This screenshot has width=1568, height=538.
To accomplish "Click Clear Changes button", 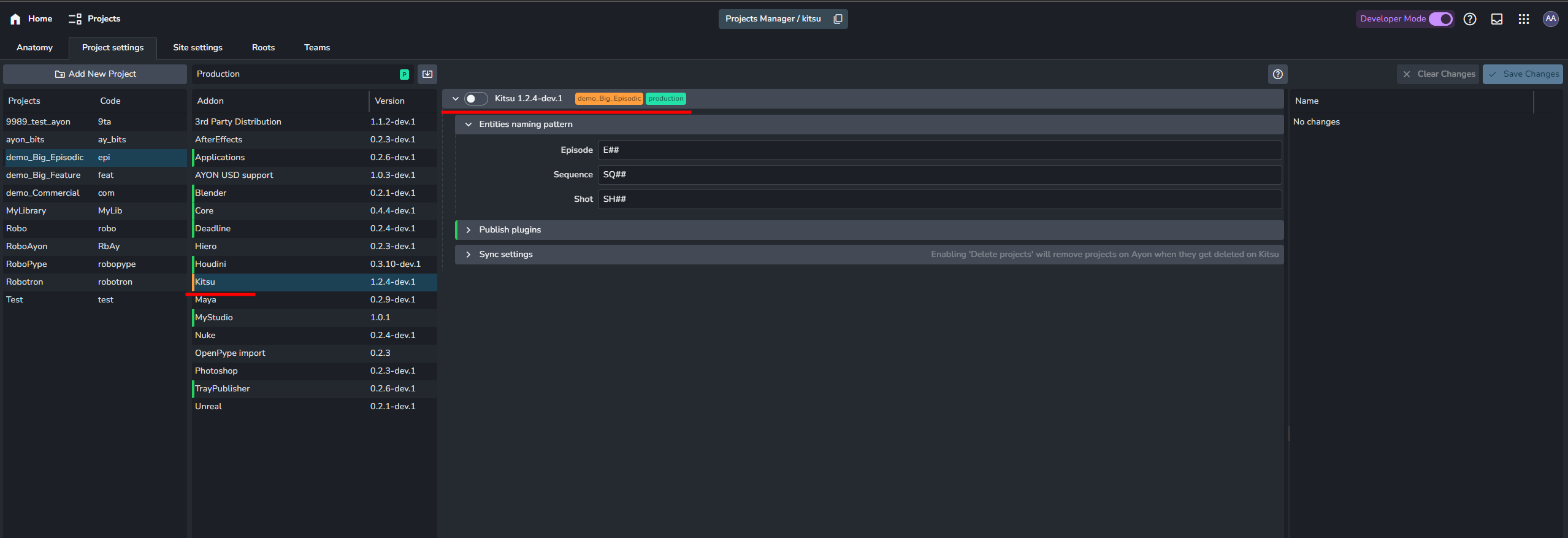I will [x=1438, y=74].
